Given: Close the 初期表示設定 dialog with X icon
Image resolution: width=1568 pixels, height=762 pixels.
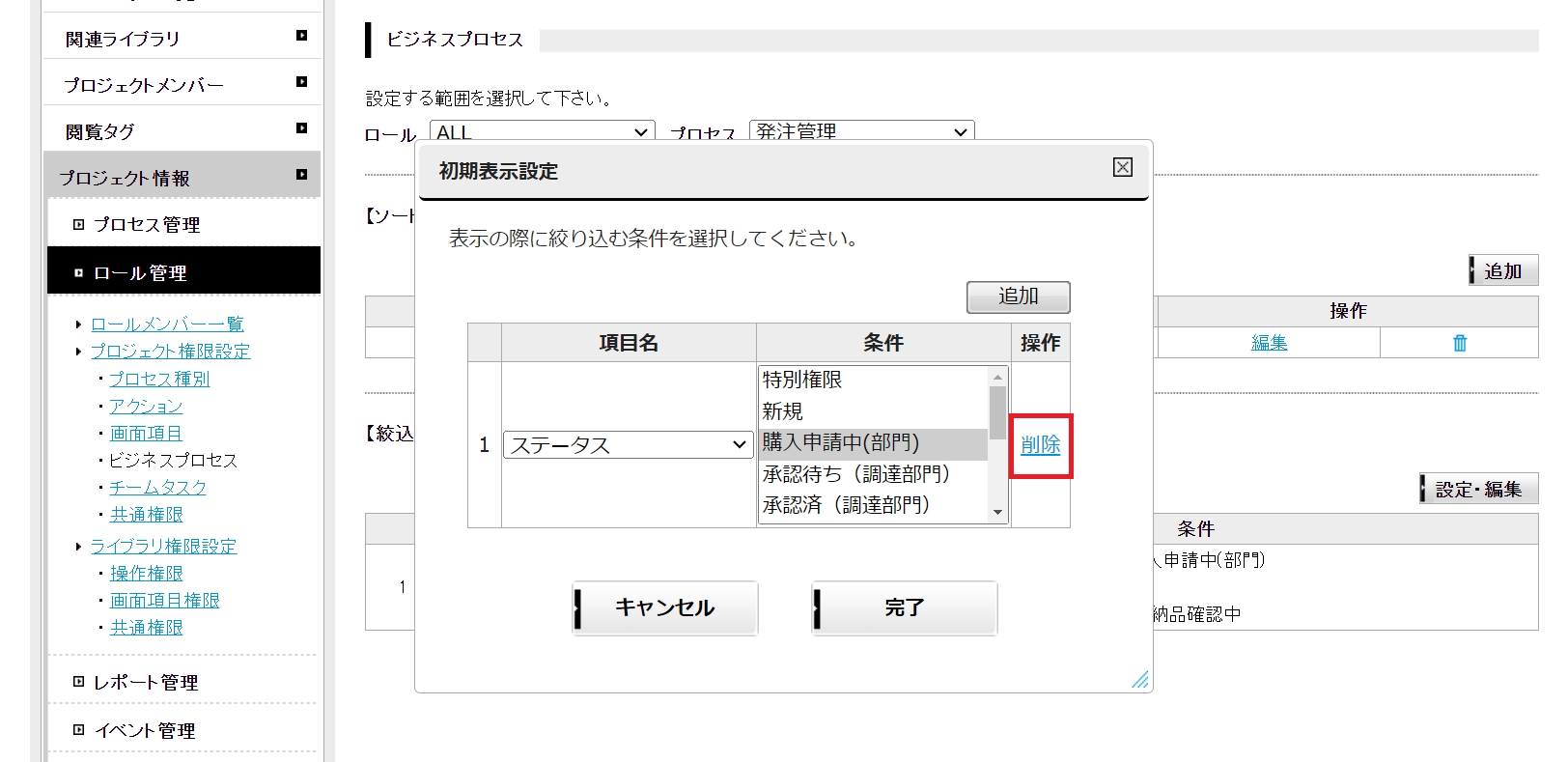Looking at the screenshot, I should [x=1122, y=167].
